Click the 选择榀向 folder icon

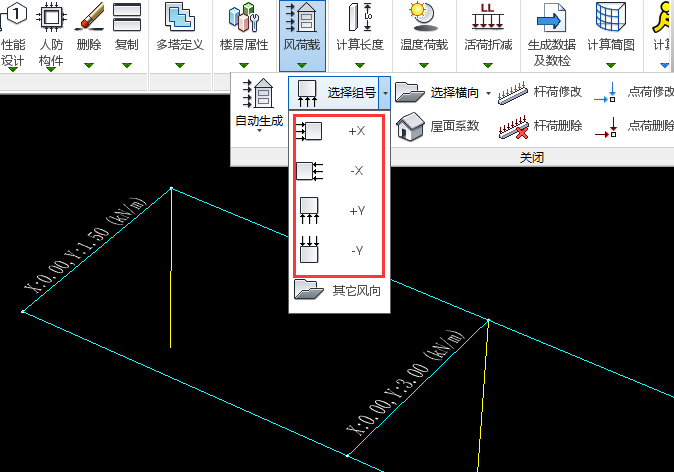(x=409, y=92)
